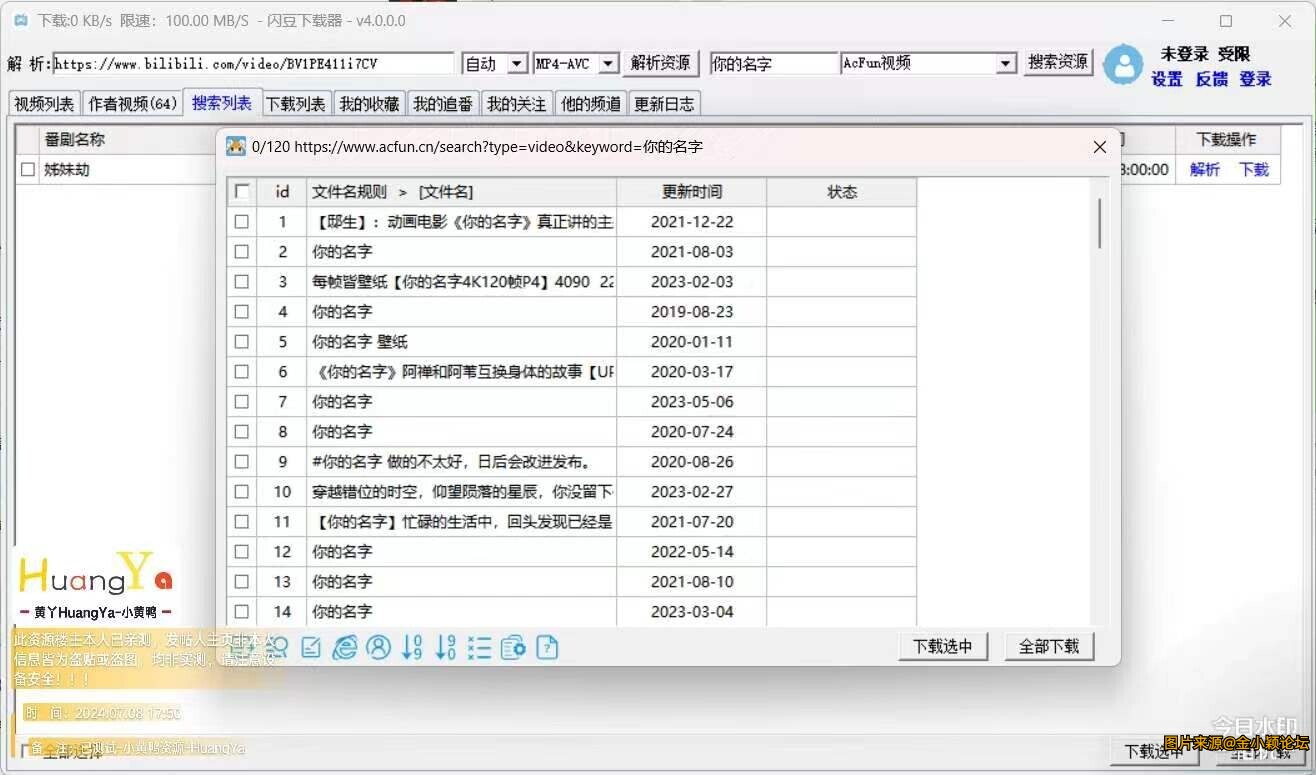Open the 设置 link

(1167, 79)
